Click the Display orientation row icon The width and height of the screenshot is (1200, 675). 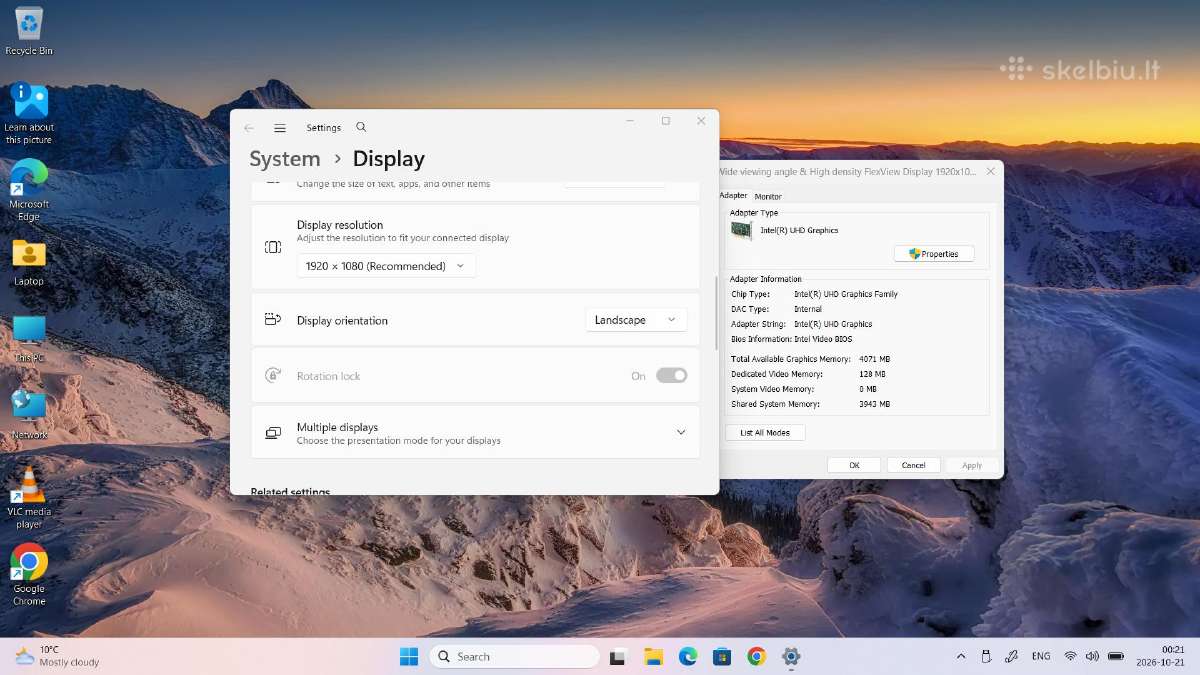(273, 320)
